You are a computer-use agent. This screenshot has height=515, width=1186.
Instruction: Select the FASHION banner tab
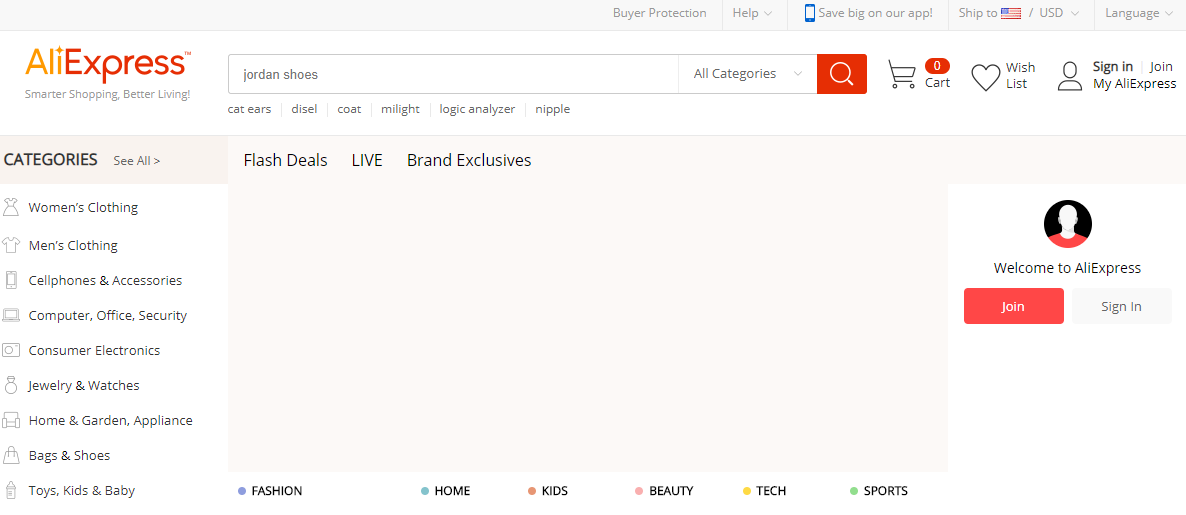[x=270, y=491]
